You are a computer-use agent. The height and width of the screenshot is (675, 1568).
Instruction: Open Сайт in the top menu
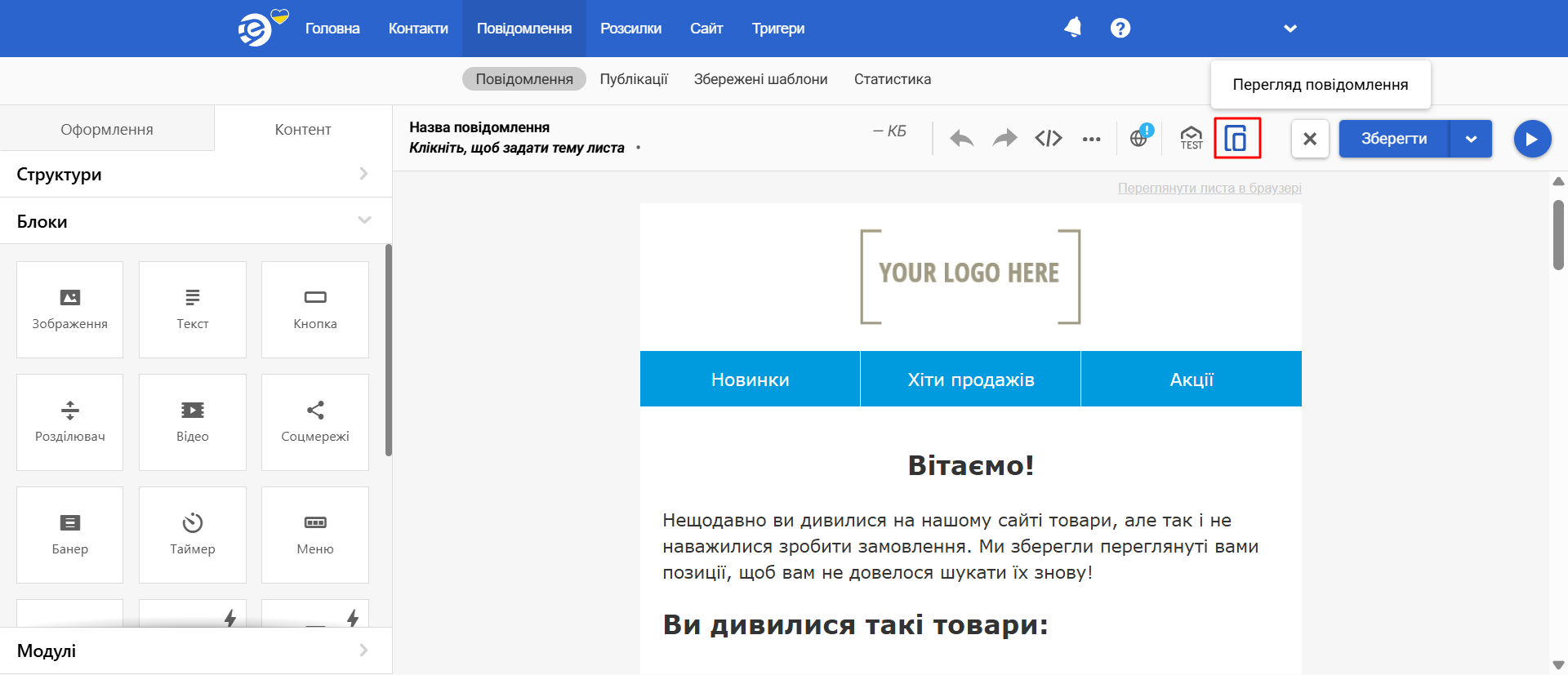[x=706, y=29]
